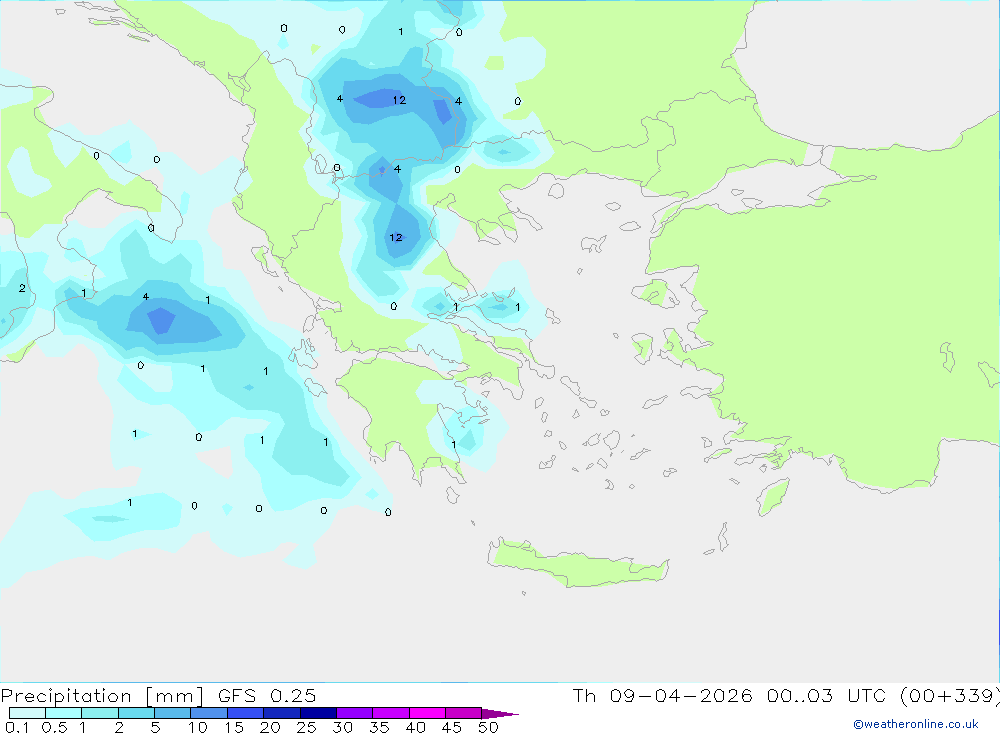Click the '50' label on the legend scale

click(x=488, y=727)
